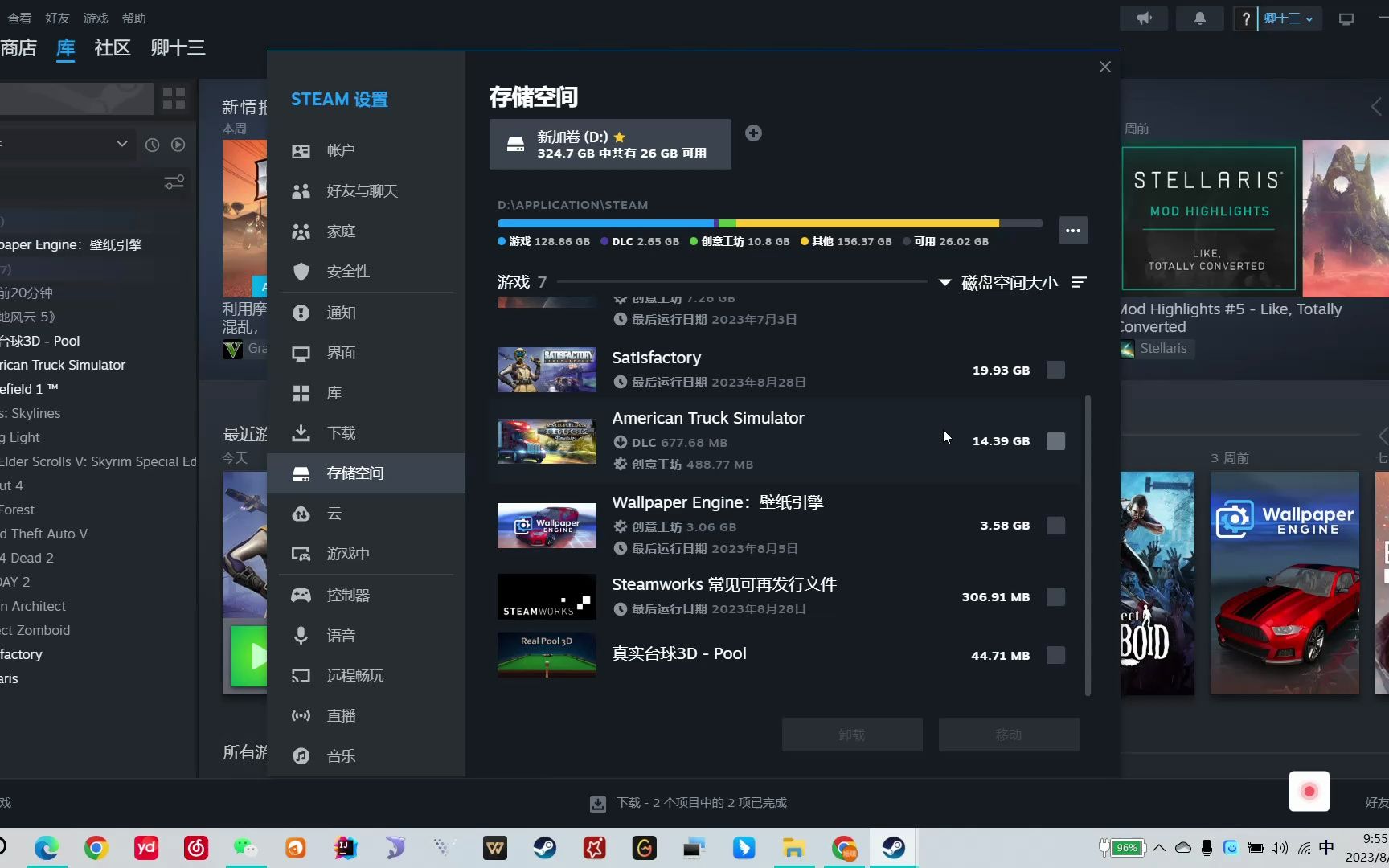Click the 存储空间 drive icon in sidebar
Screen dimensions: 1389x868
(x=301, y=473)
